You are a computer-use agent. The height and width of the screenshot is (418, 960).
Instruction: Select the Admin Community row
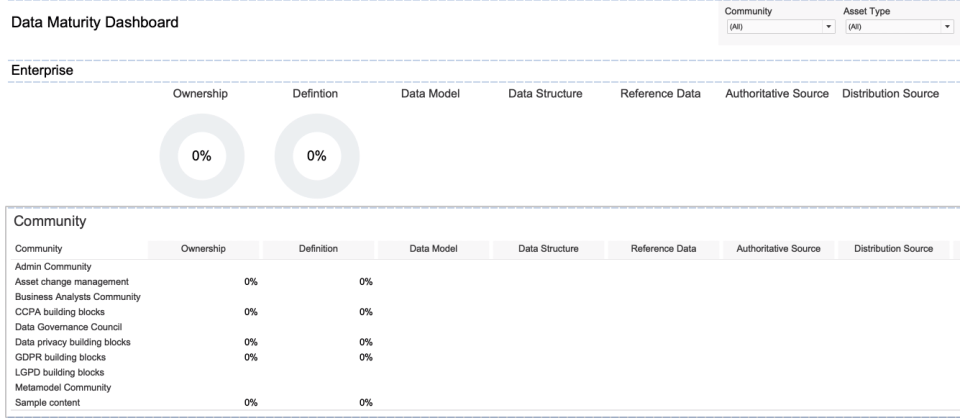tap(53, 266)
